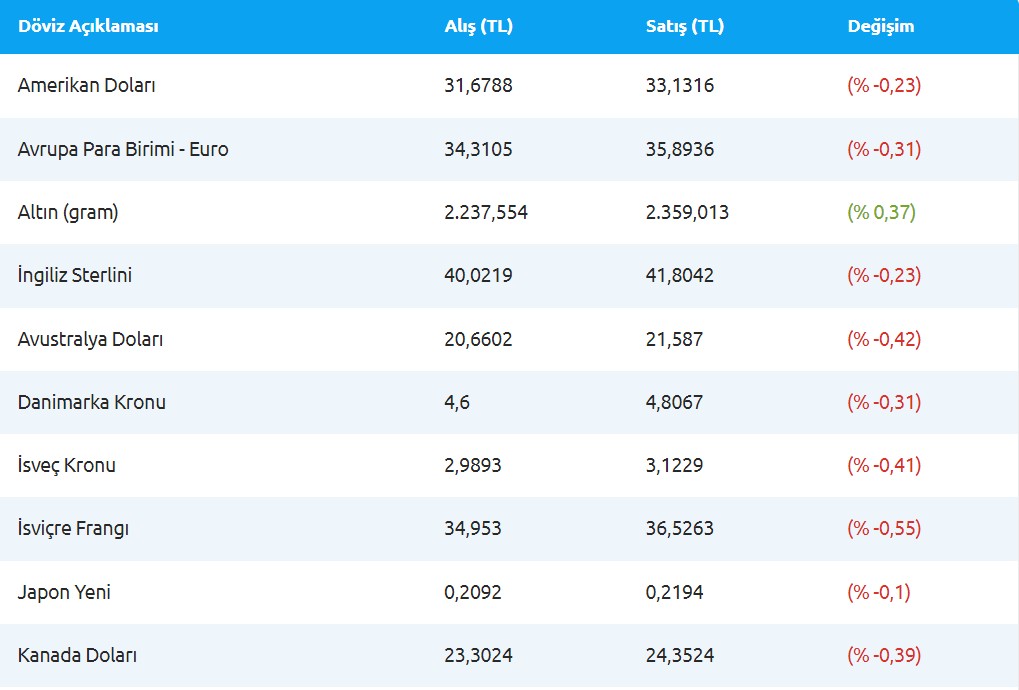
Task: Click Euro selling price 35,8936
Action: coord(680,149)
